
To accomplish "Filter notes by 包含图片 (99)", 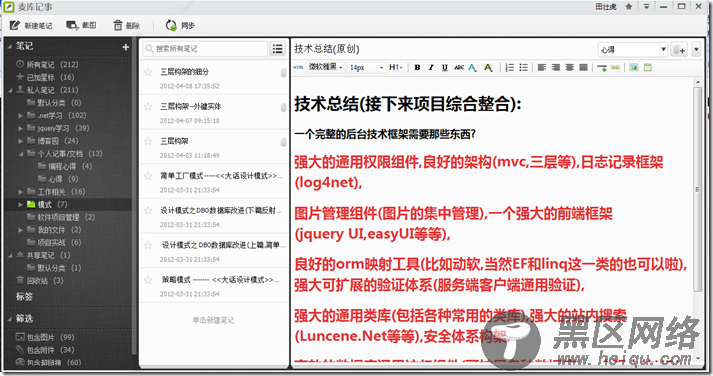I will (x=45, y=337).
